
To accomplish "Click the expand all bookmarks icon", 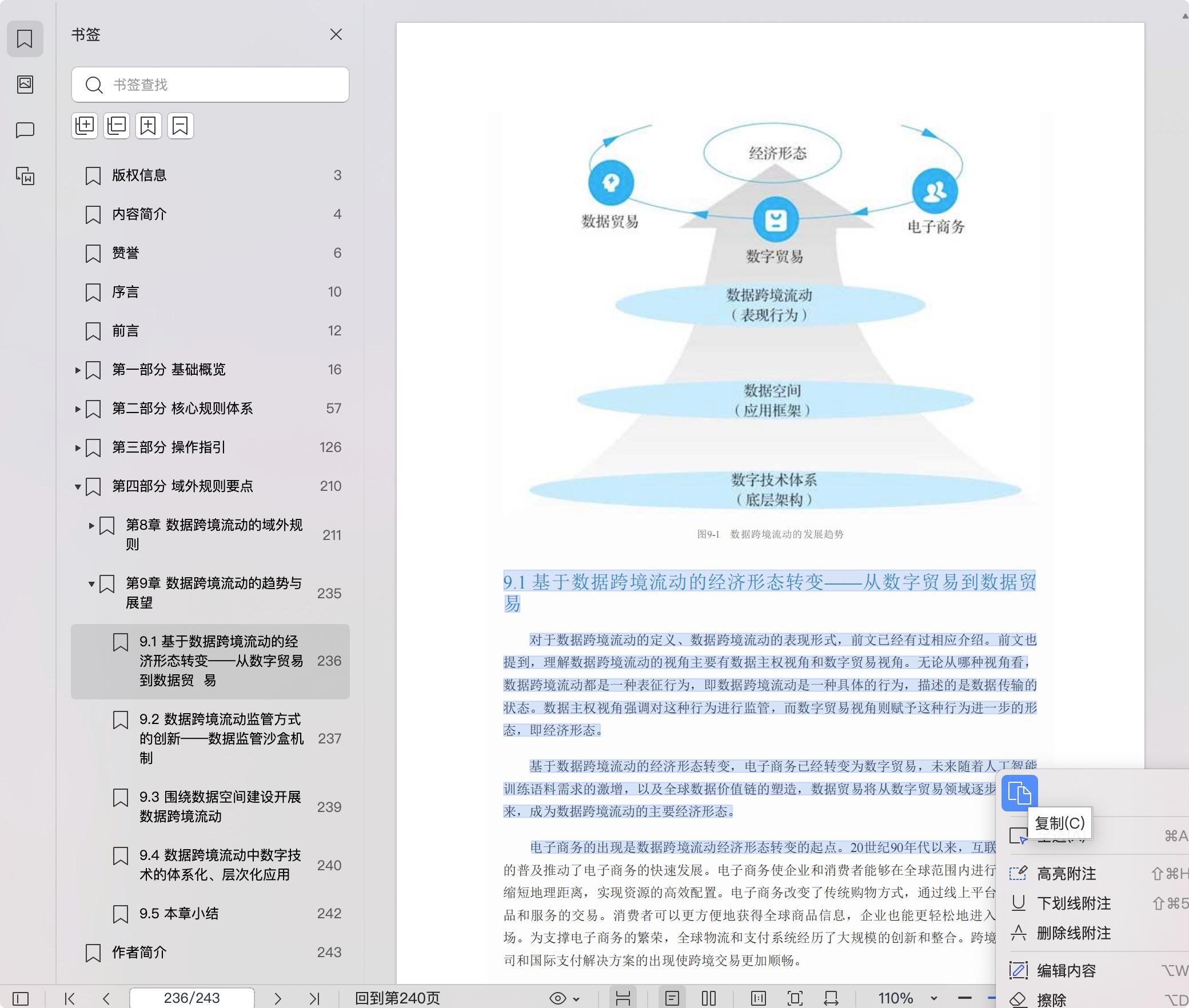I will click(85, 126).
